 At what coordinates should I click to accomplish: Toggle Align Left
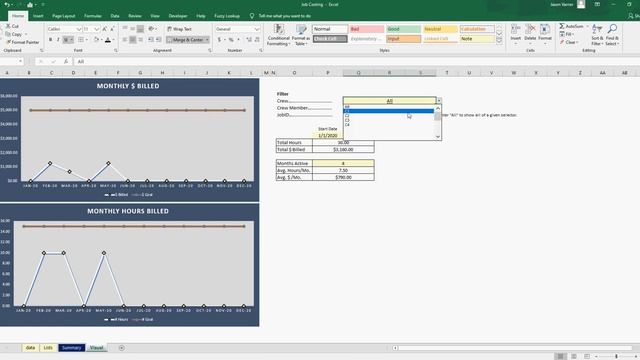[125, 40]
